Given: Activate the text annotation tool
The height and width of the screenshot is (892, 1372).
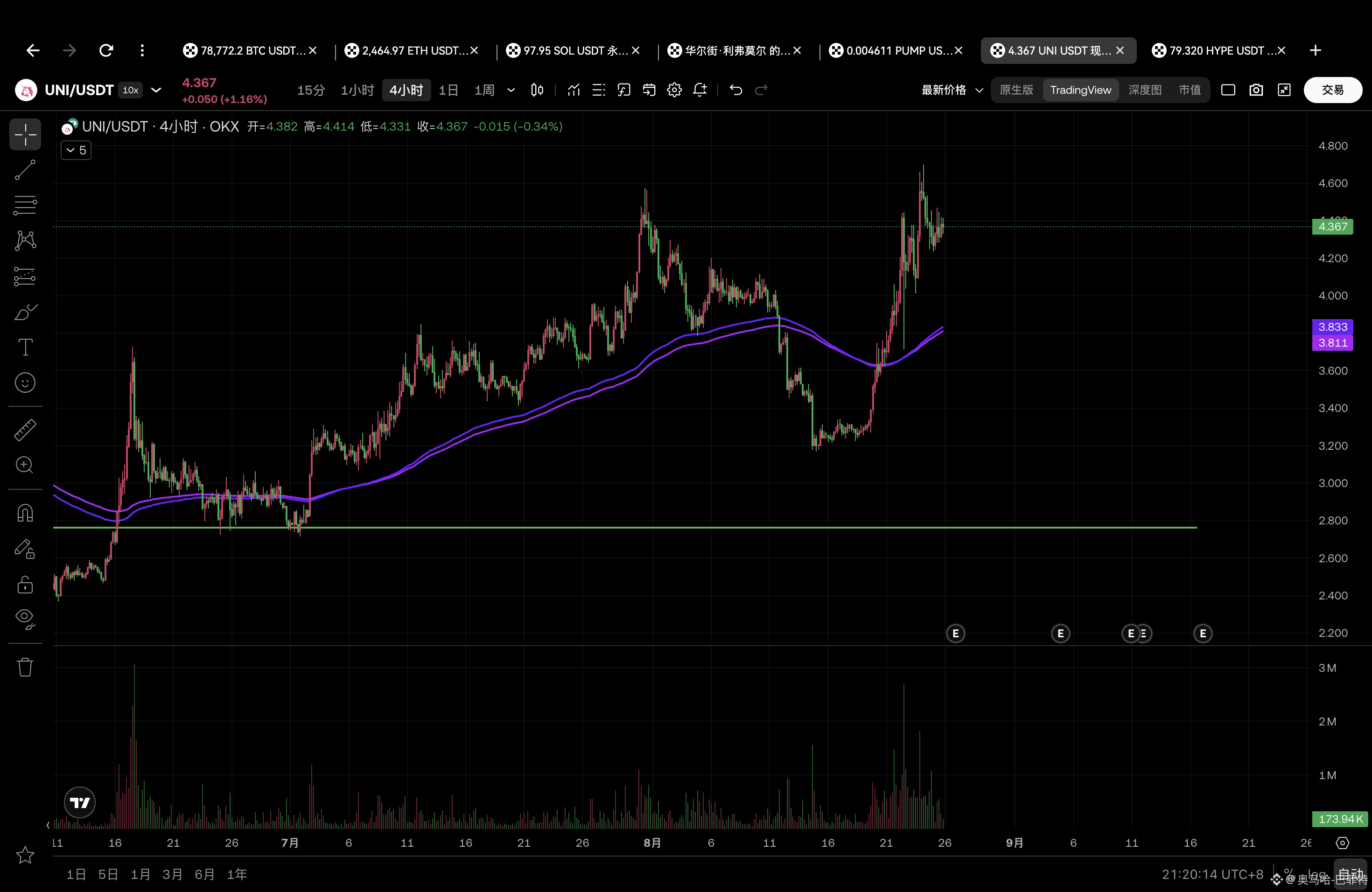Looking at the screenshot, I should pyautogui.click(x=25, y=348).
